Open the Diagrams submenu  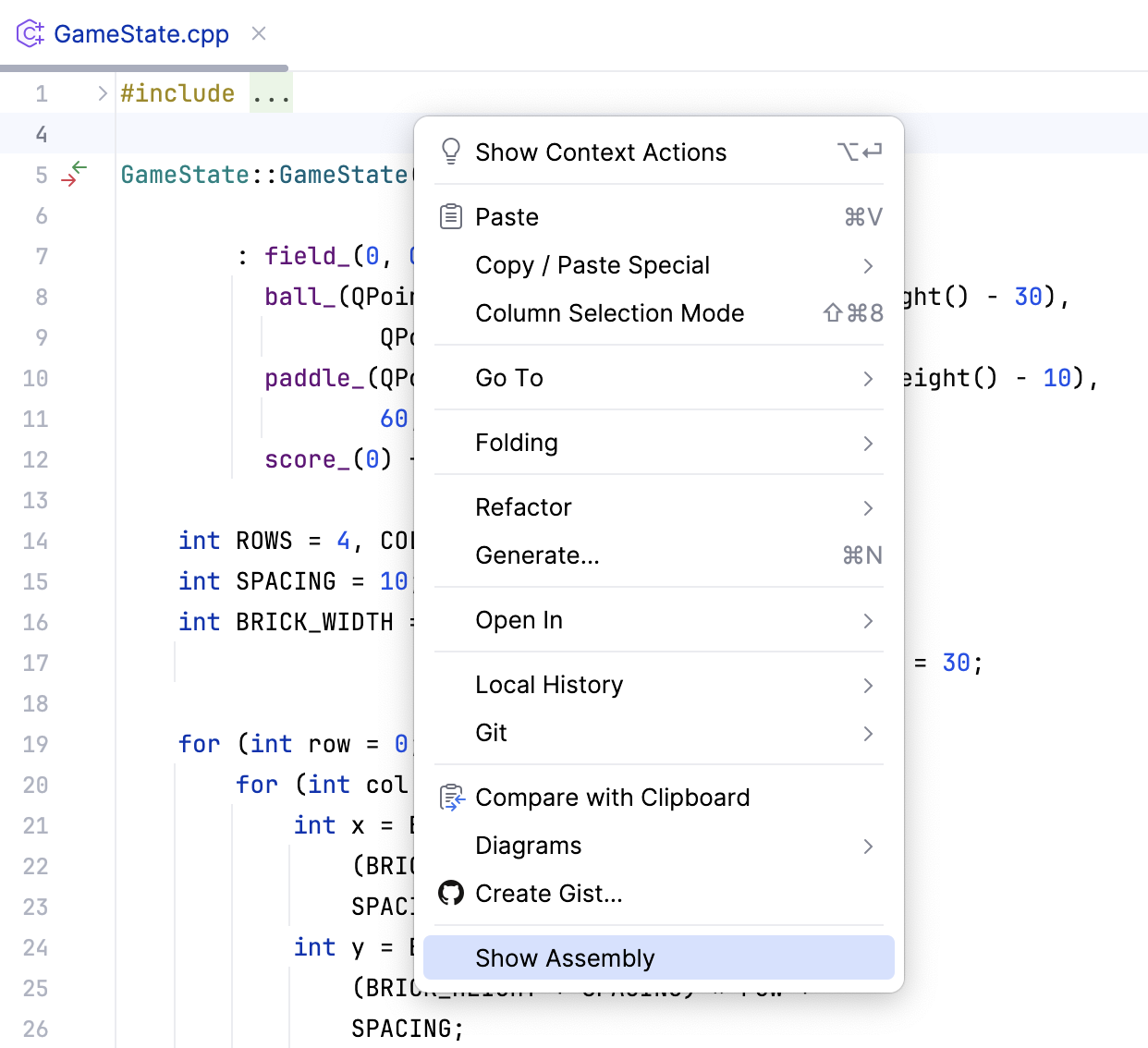(x=529, y=846)
